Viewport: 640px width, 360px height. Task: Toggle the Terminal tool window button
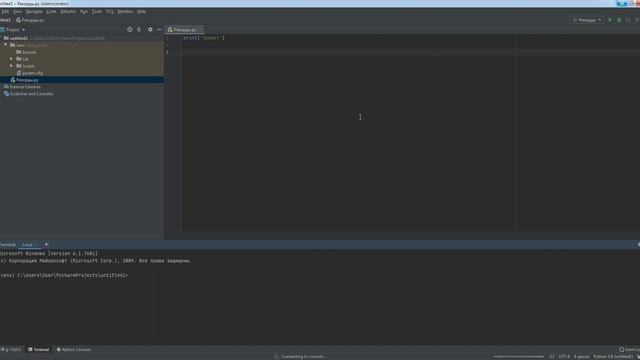(39, 350)
